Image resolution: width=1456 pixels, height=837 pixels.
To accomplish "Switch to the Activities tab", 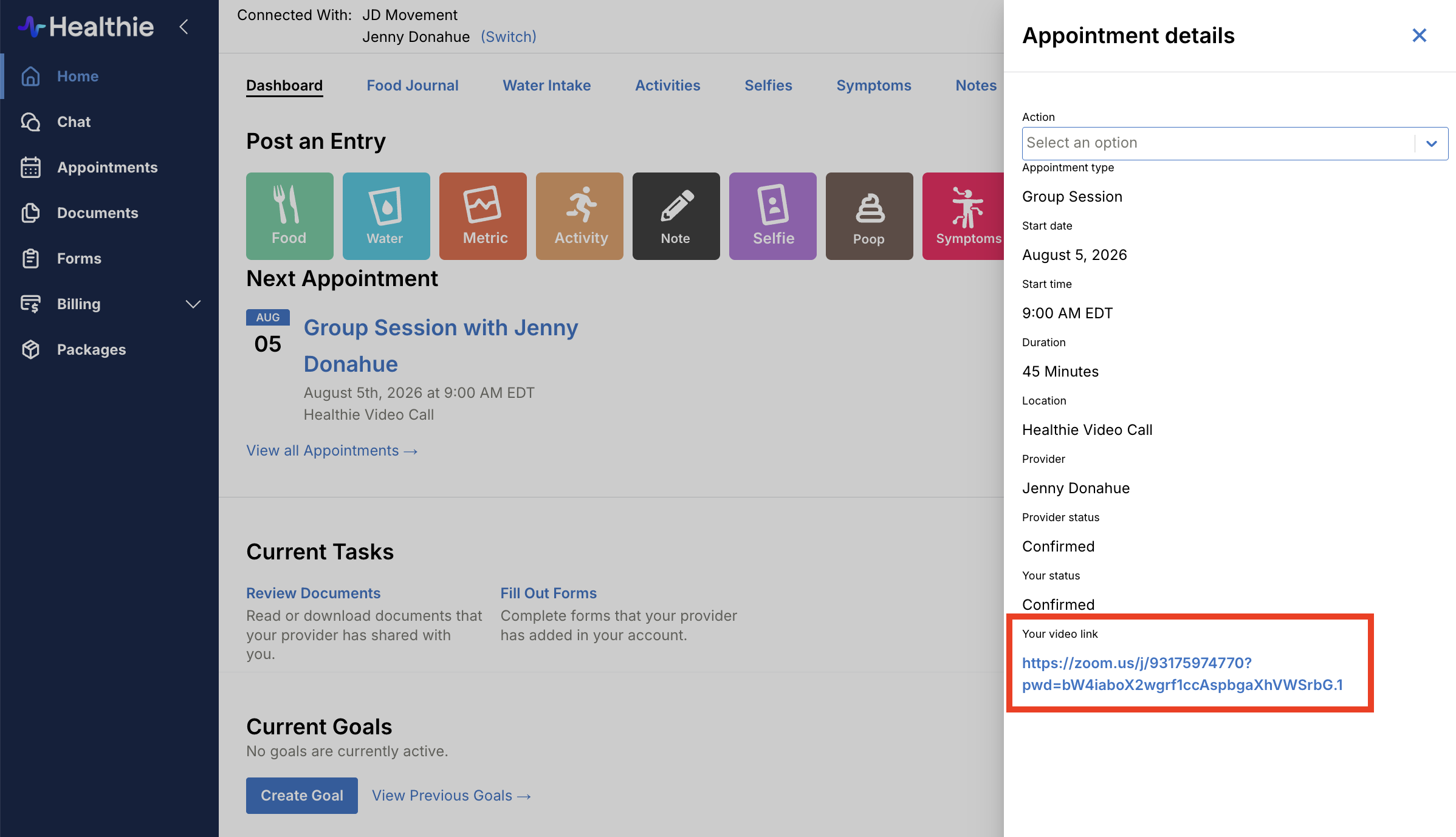I will point(668,86).
